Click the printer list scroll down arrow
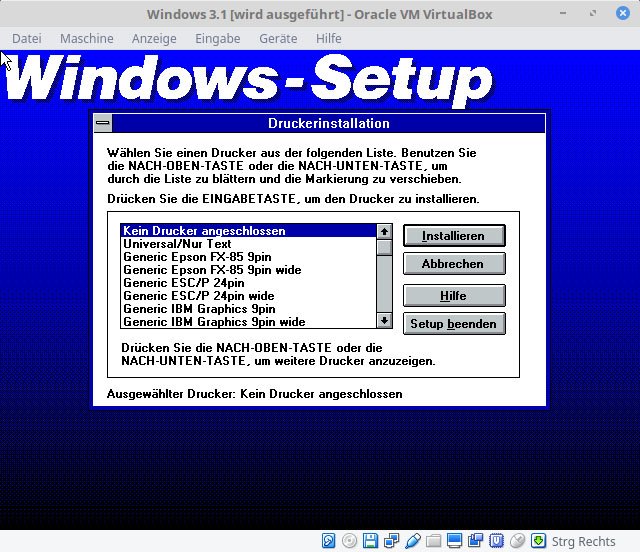Viewport: 640px width, 552px height. (x=384, y=321)
